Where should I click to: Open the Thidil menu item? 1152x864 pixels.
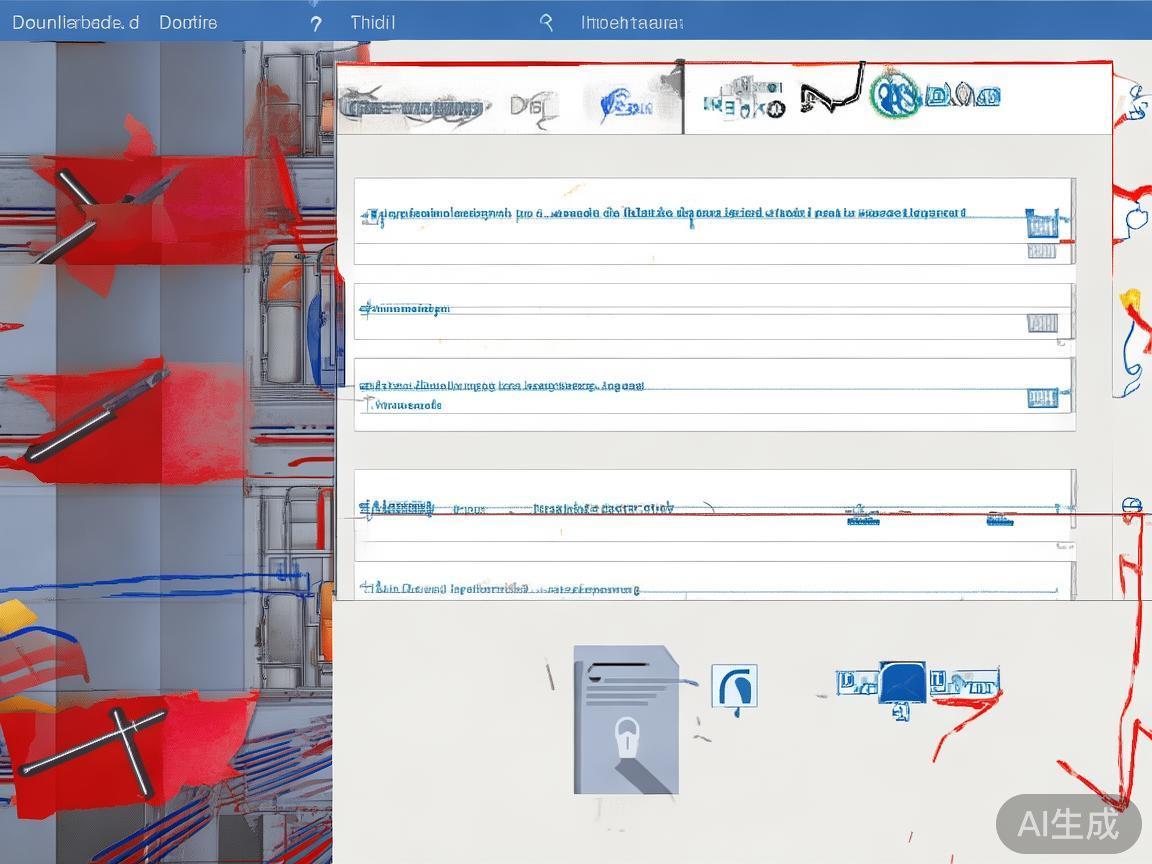[x=372, y=22]
